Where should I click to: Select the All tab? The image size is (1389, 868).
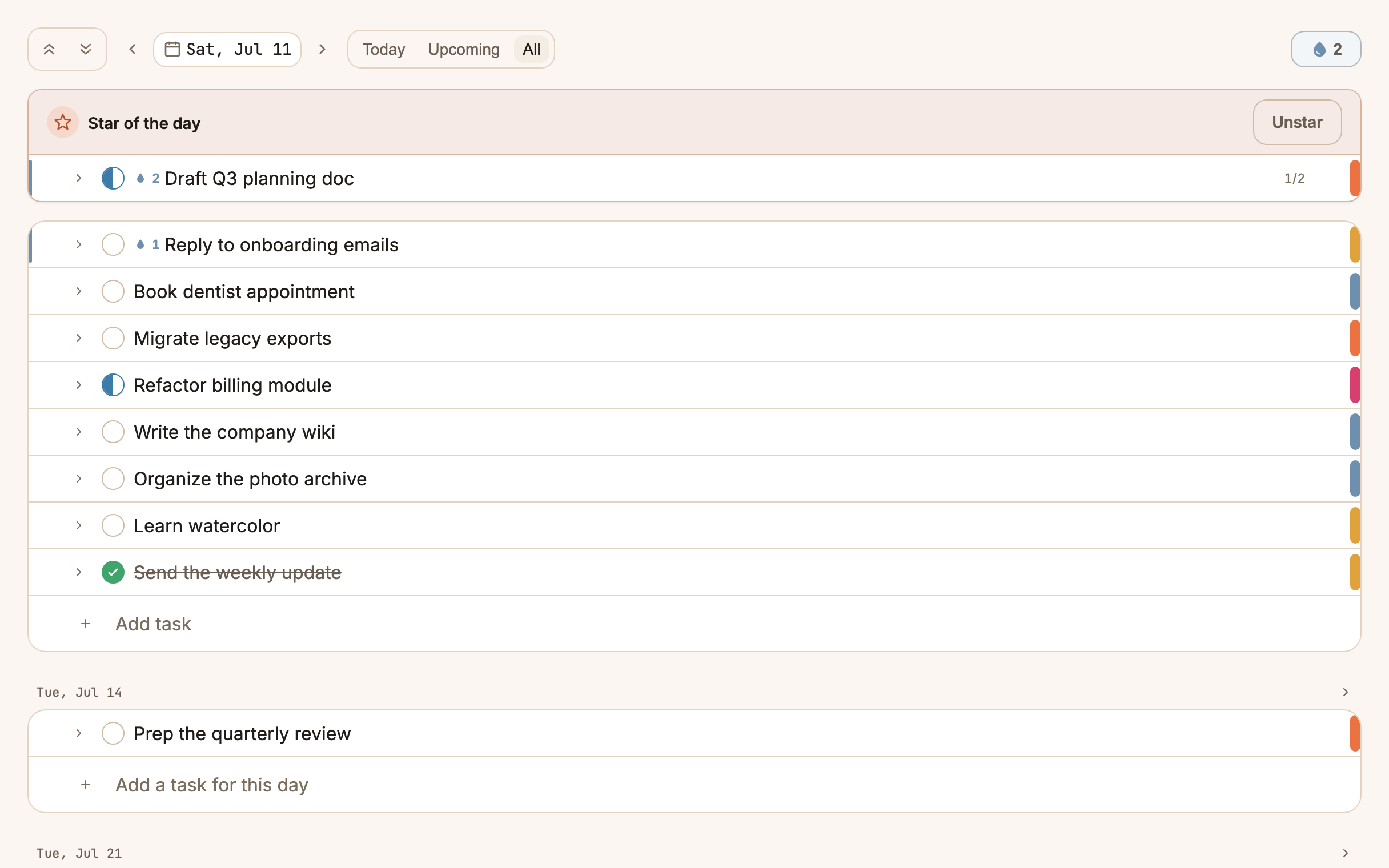532,49
